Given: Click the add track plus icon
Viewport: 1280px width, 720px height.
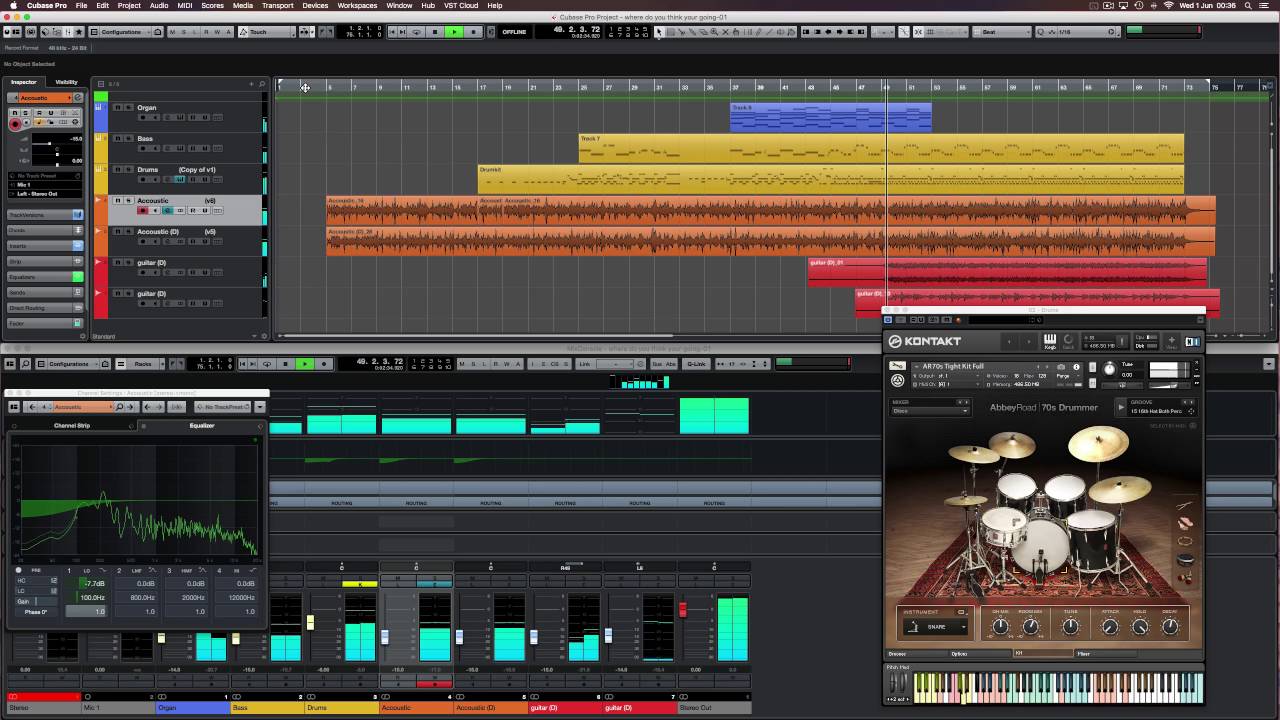Looking at the screenshot, I should [x=251, y=84].
